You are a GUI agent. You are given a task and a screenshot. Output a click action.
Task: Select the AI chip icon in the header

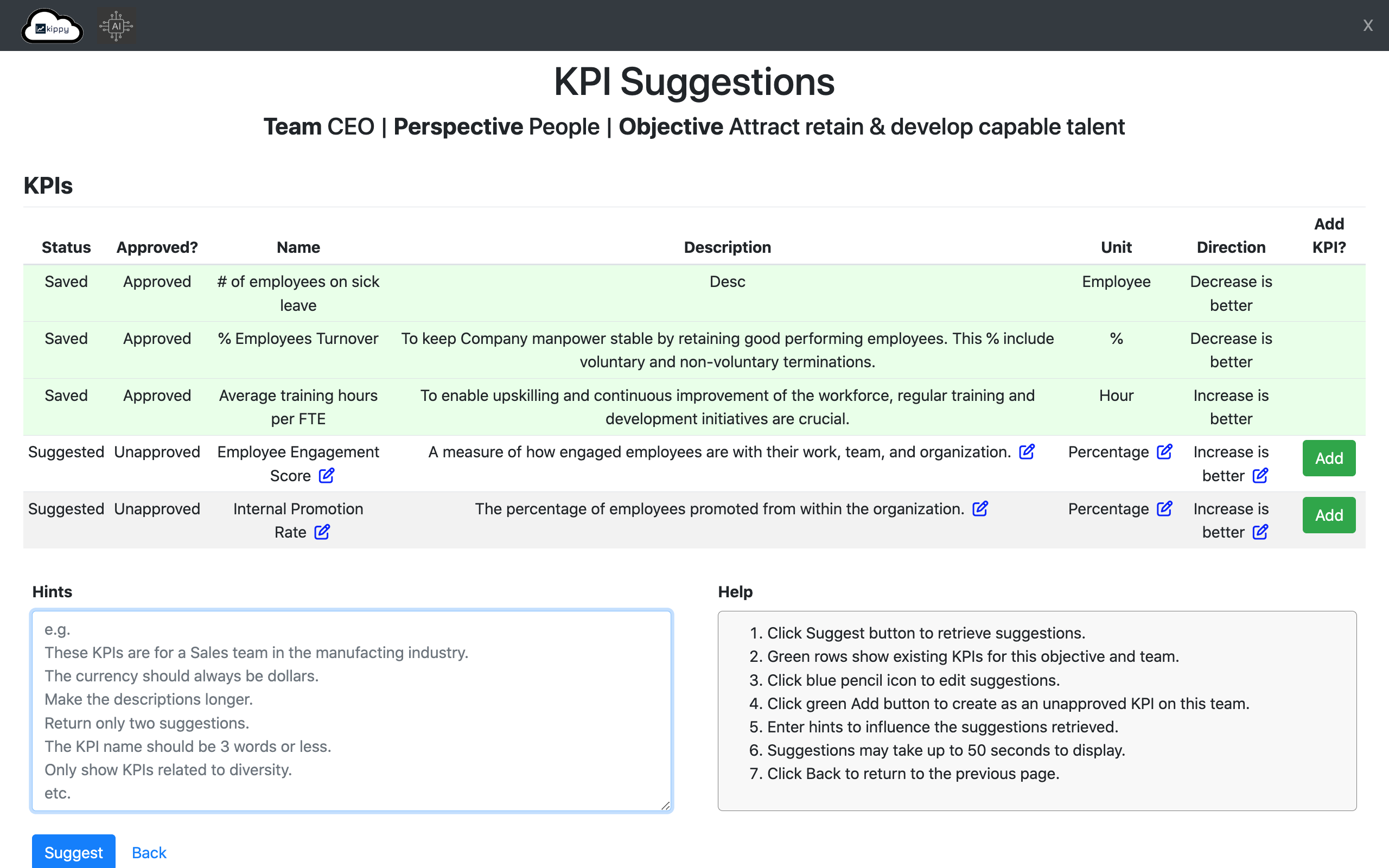tap(116, 25)
